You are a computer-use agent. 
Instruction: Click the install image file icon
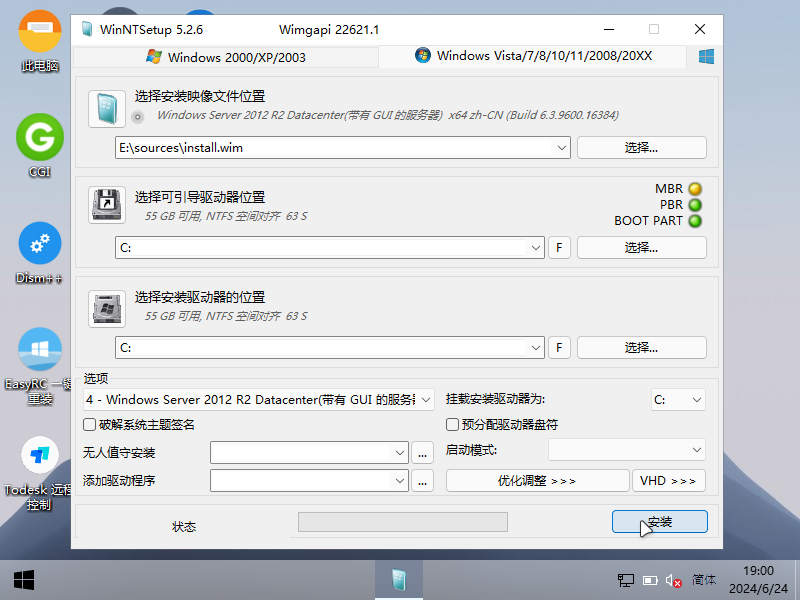(x=107, y=109)
